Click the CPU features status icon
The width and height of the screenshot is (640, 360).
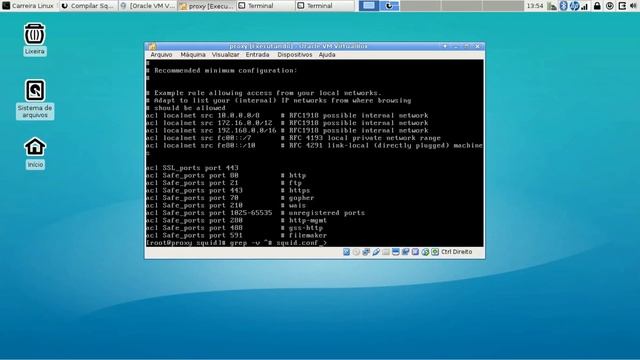[415, 252]
